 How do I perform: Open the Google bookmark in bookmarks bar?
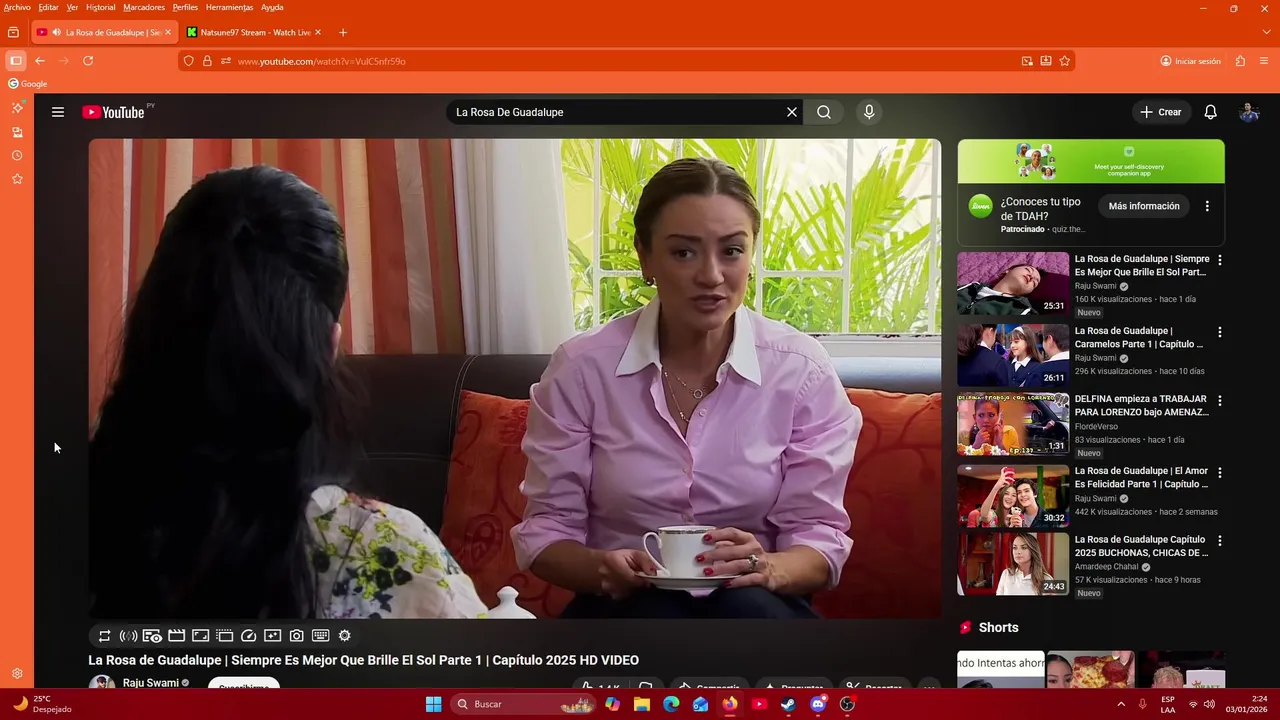coord(28,84)
